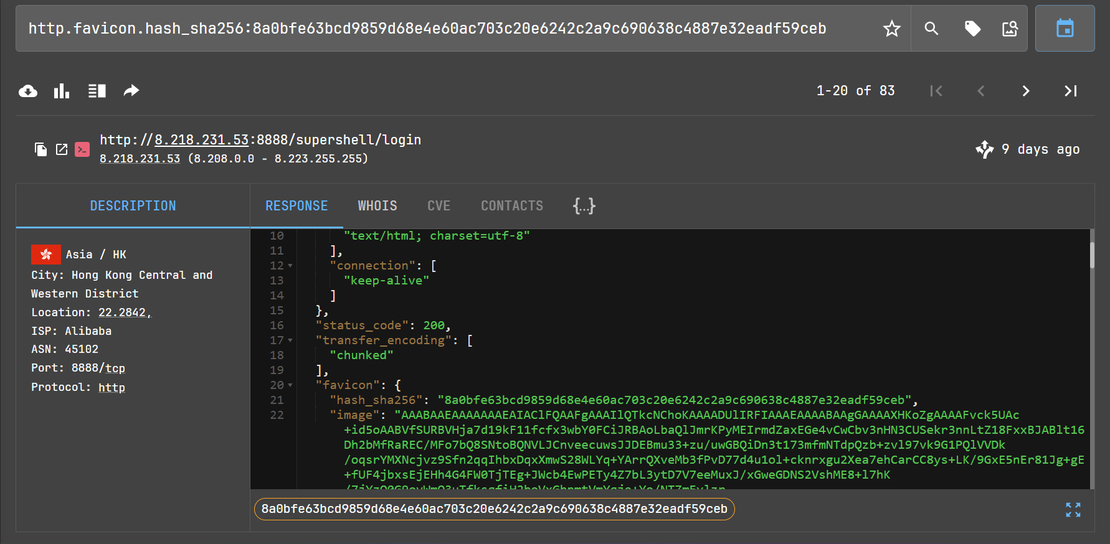Collapse the "connection" JSON node at line 12

[x=290, y=266]
